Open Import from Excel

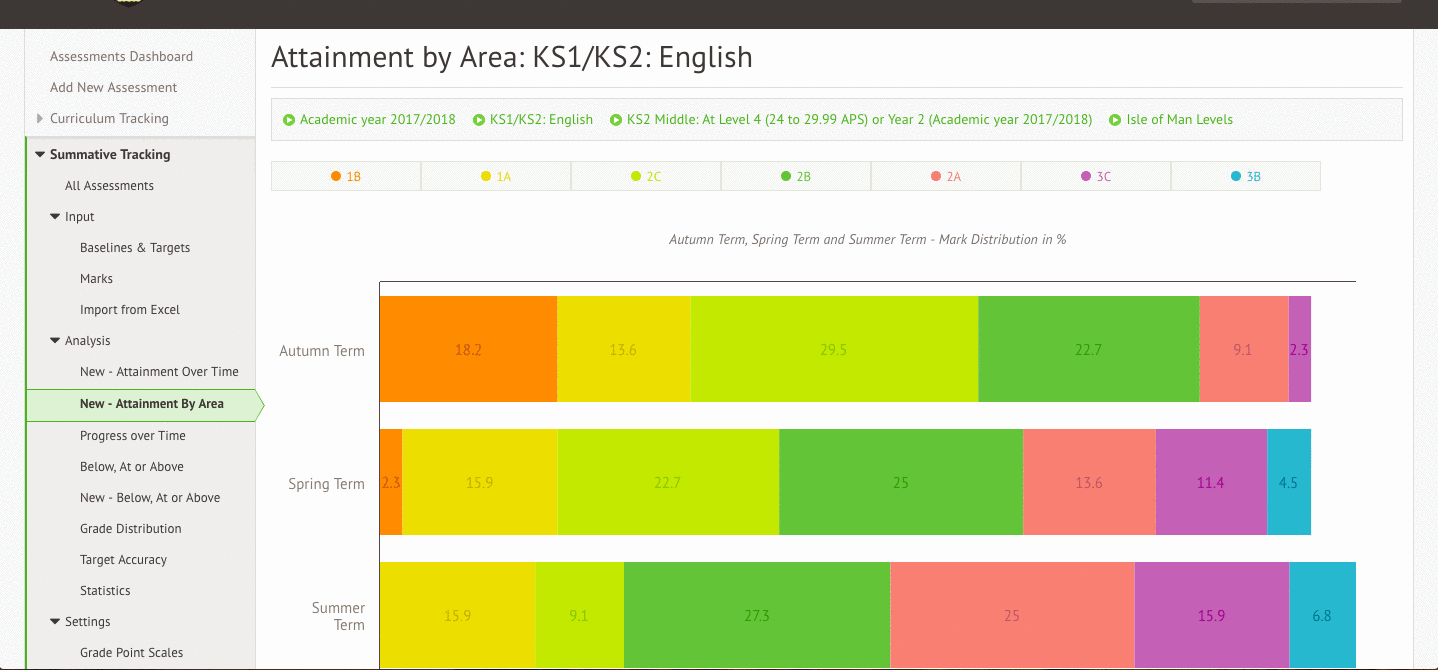click(x=129, y=310)
